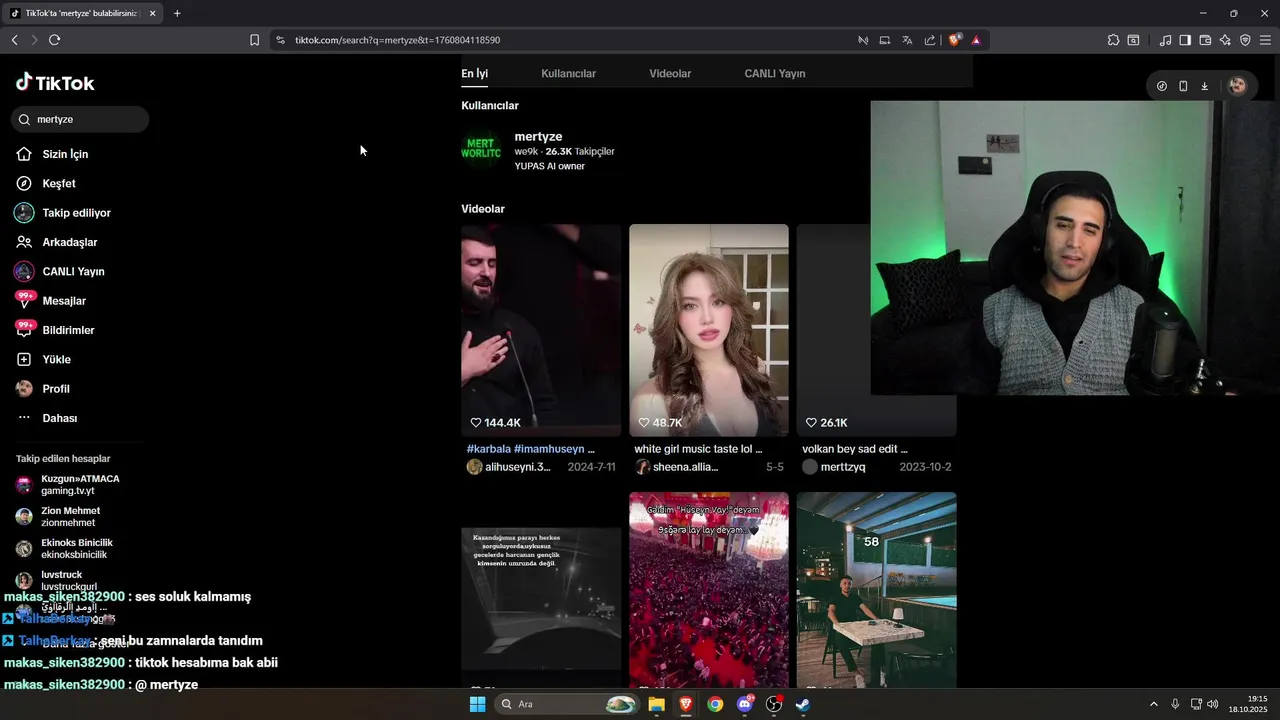1280x720 pixels.
Task: Click the address bar URL
Action: pos(397,40)
